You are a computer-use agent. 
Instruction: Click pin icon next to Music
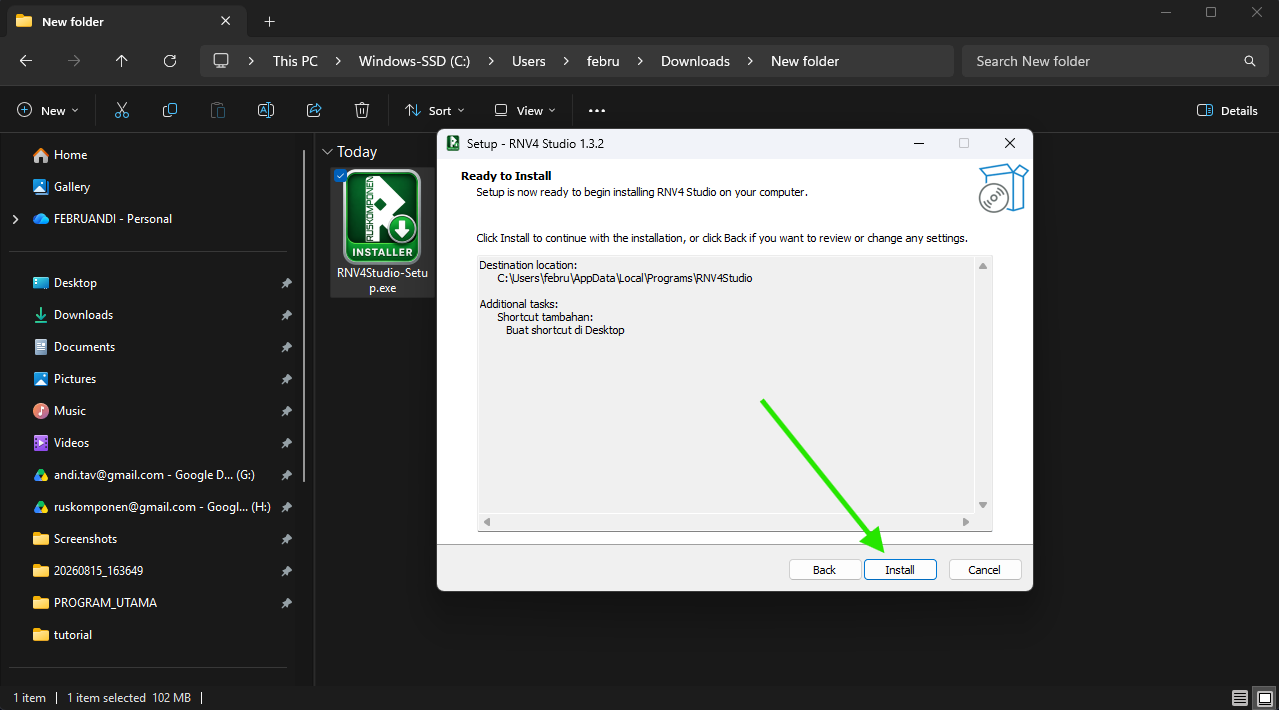(x=287, y=411)
